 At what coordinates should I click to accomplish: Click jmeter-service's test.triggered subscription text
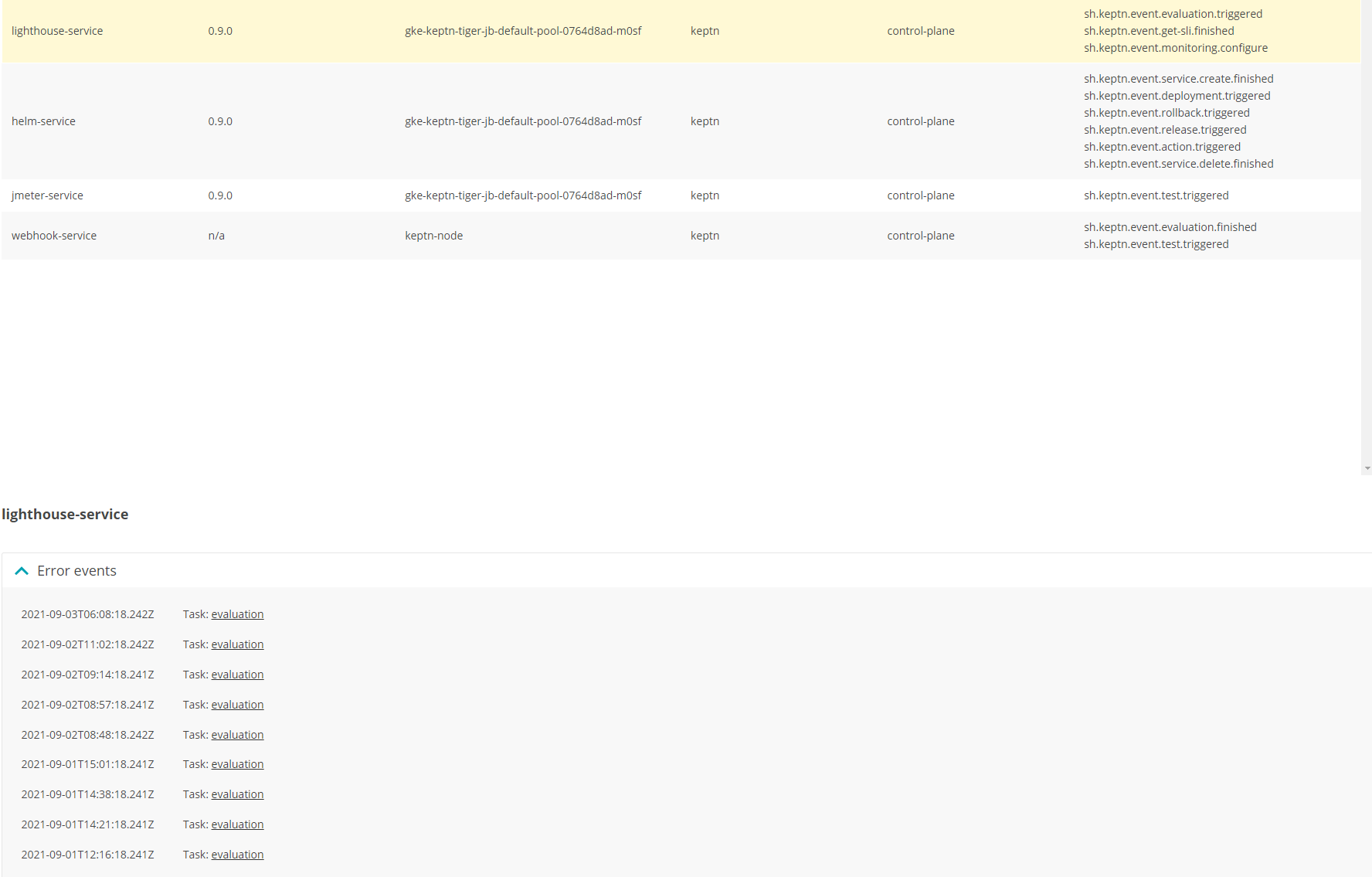click(1156, 195)
